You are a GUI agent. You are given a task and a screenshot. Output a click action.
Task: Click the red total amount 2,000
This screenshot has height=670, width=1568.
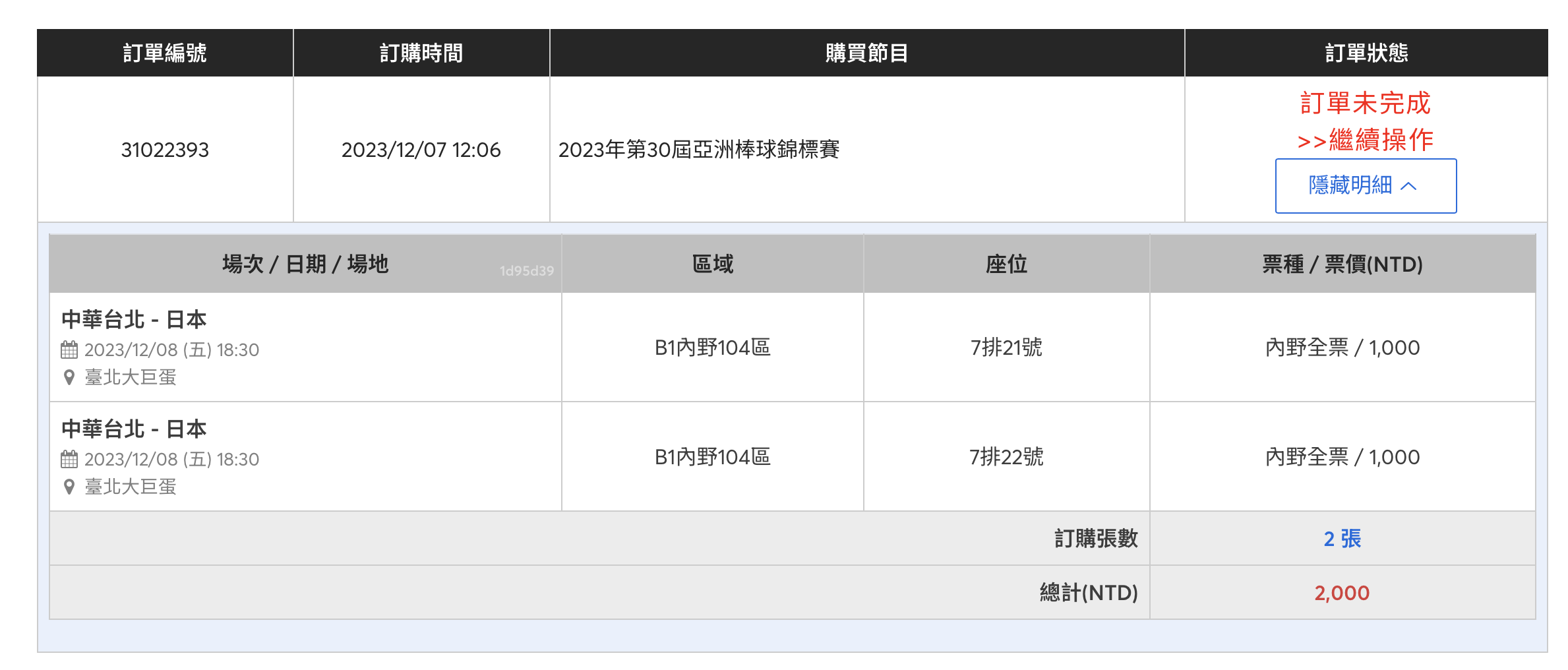point(1342,593)
